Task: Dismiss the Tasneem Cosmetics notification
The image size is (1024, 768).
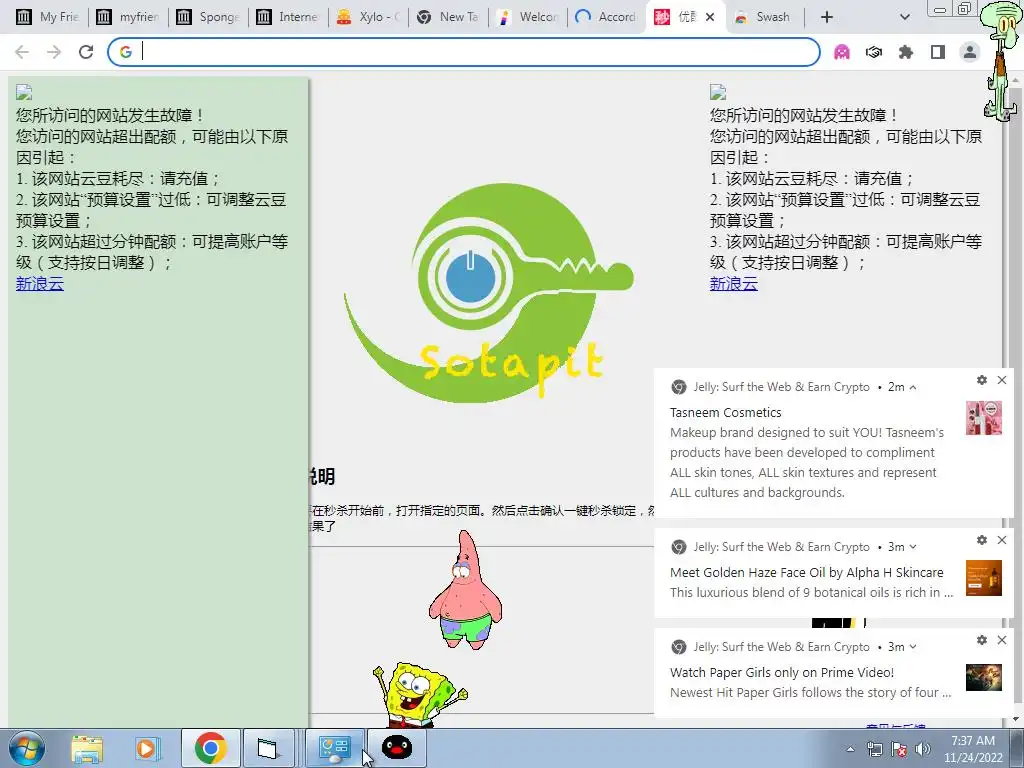Action: click(1002, 380)
